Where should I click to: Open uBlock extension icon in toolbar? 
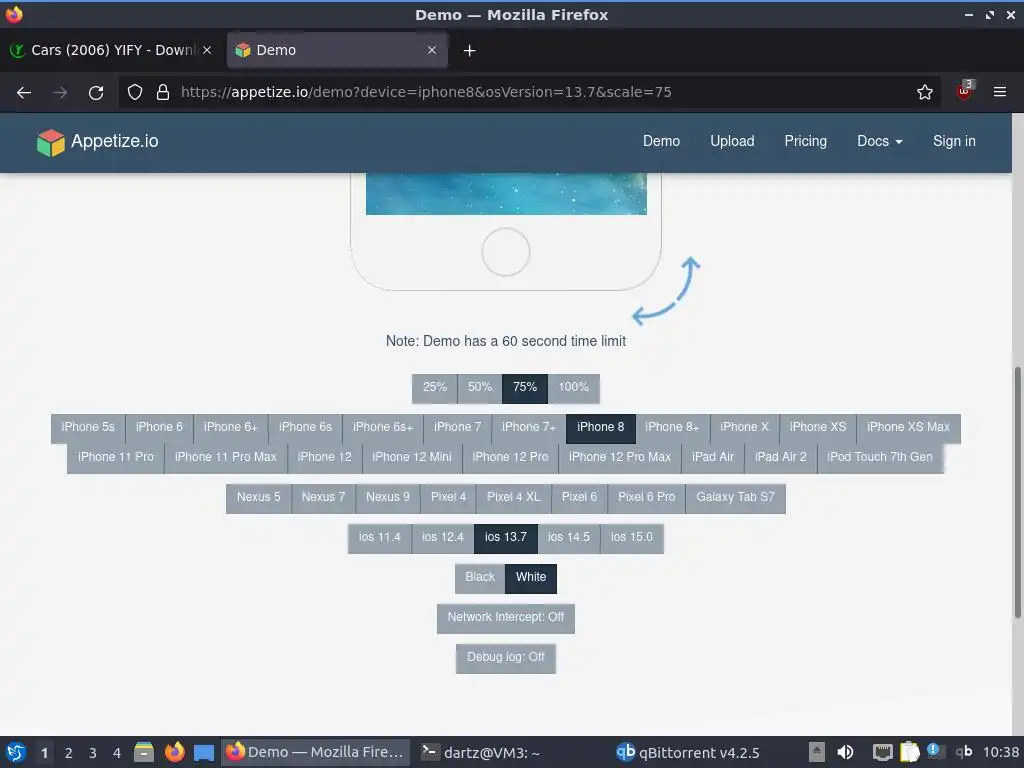pos(965,91)
